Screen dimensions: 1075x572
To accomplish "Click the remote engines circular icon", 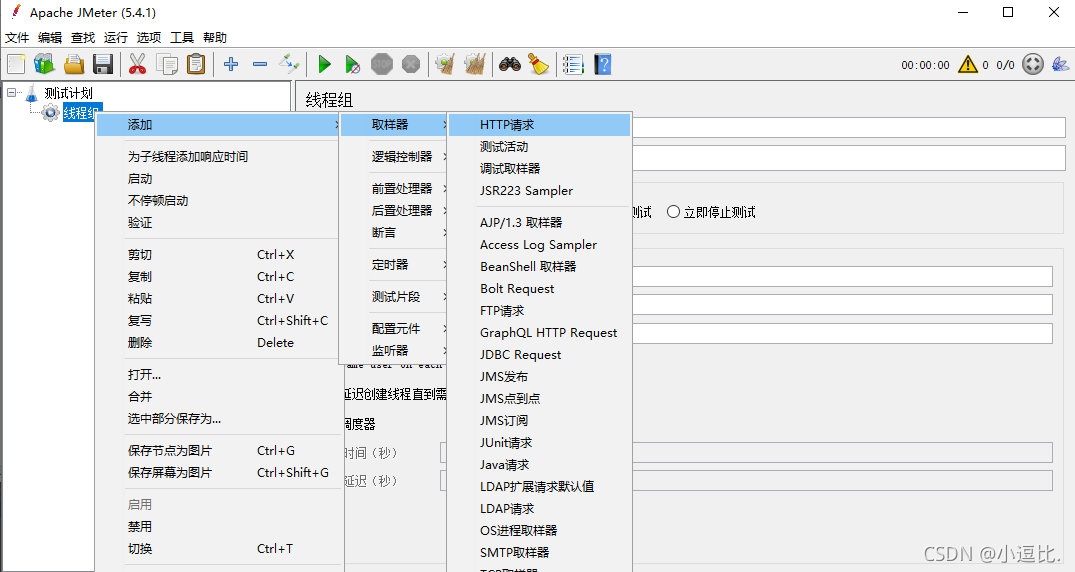I will tap(1032, 64).
